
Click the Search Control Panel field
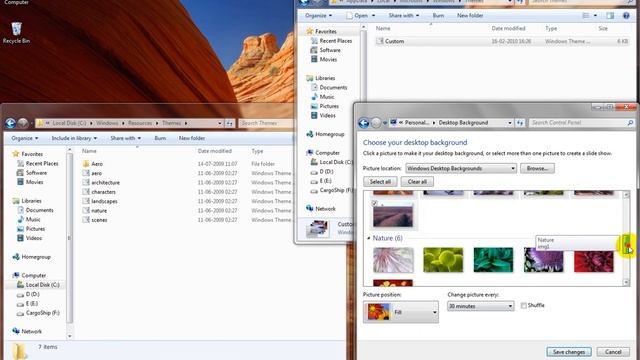coord(582,122)
